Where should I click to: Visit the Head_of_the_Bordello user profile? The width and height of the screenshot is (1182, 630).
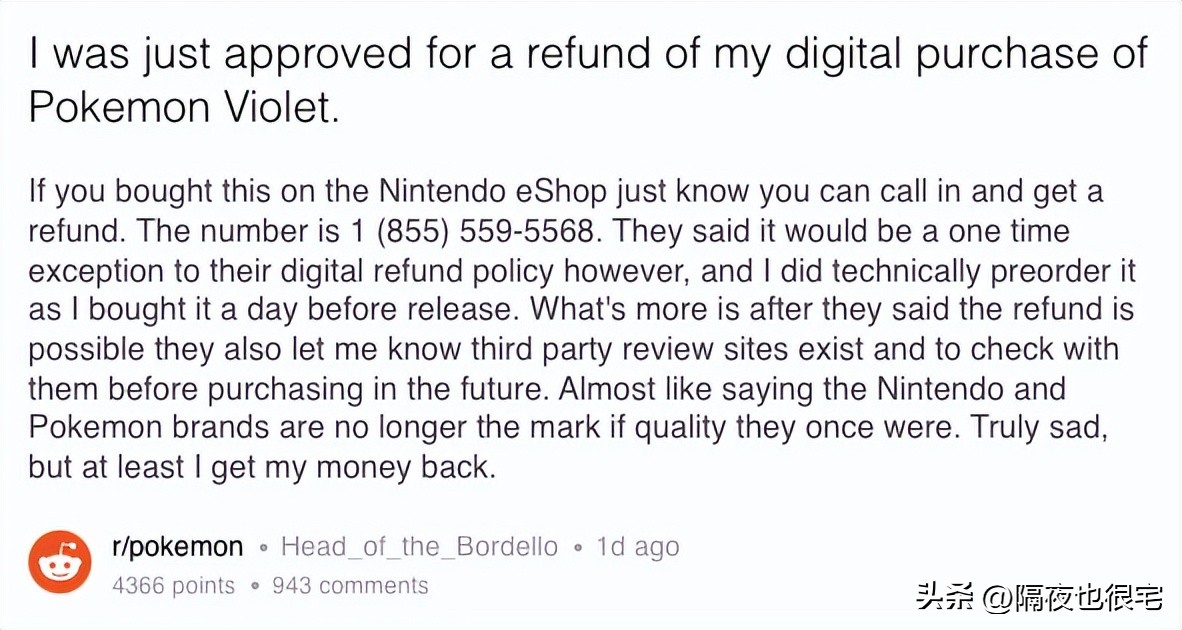click(x=419, y=547)
